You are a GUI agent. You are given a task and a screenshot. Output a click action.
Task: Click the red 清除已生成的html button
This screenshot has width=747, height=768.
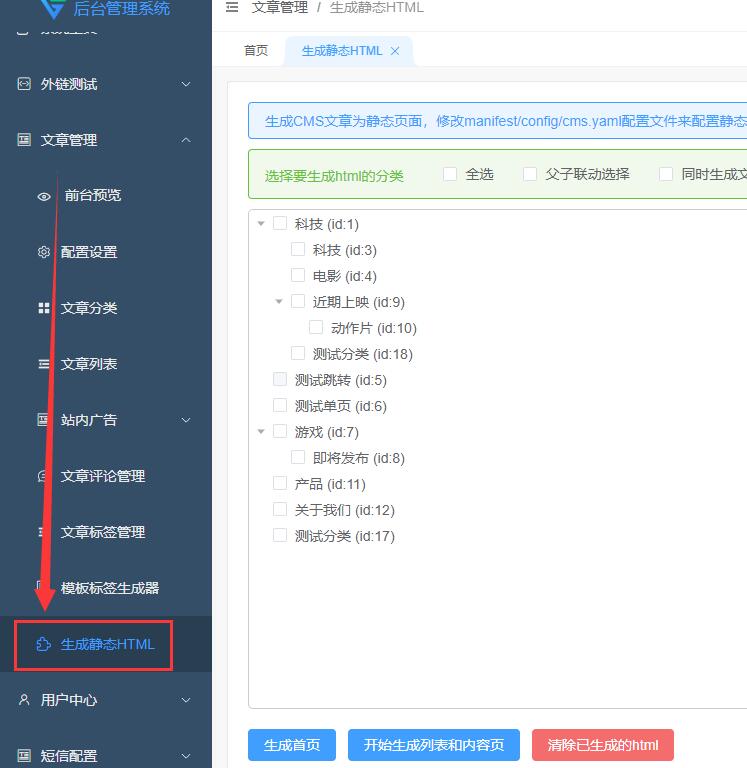603,745
